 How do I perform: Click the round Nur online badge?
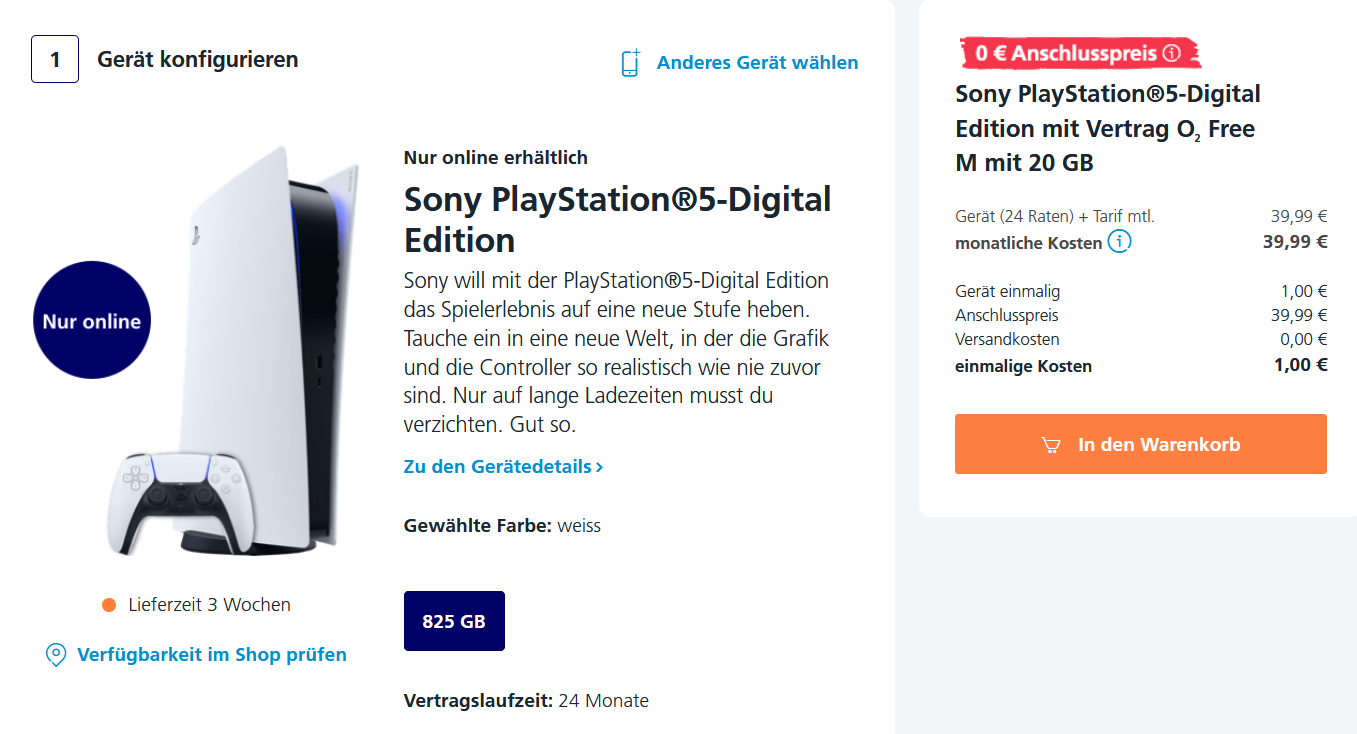point(91,321)
